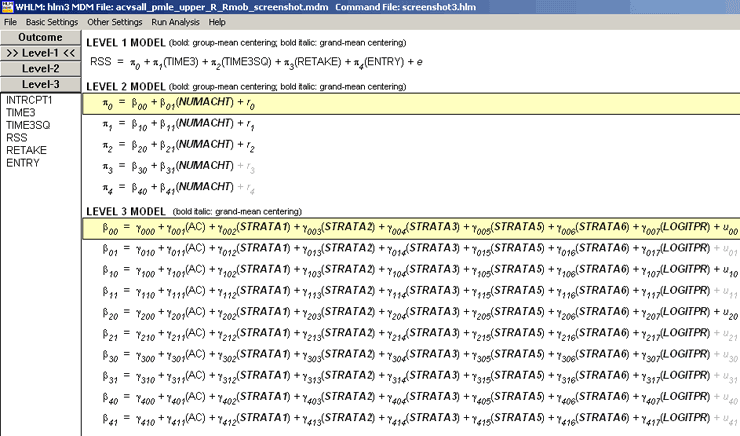Switch to Level-3 variables button
Screen dimensions: 740x436
coord(41,84)
